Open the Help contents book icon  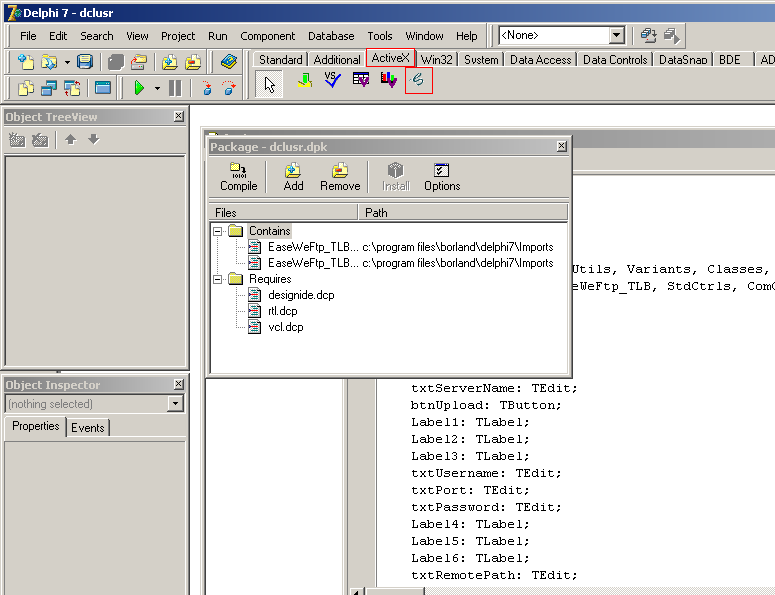(229, 62)
